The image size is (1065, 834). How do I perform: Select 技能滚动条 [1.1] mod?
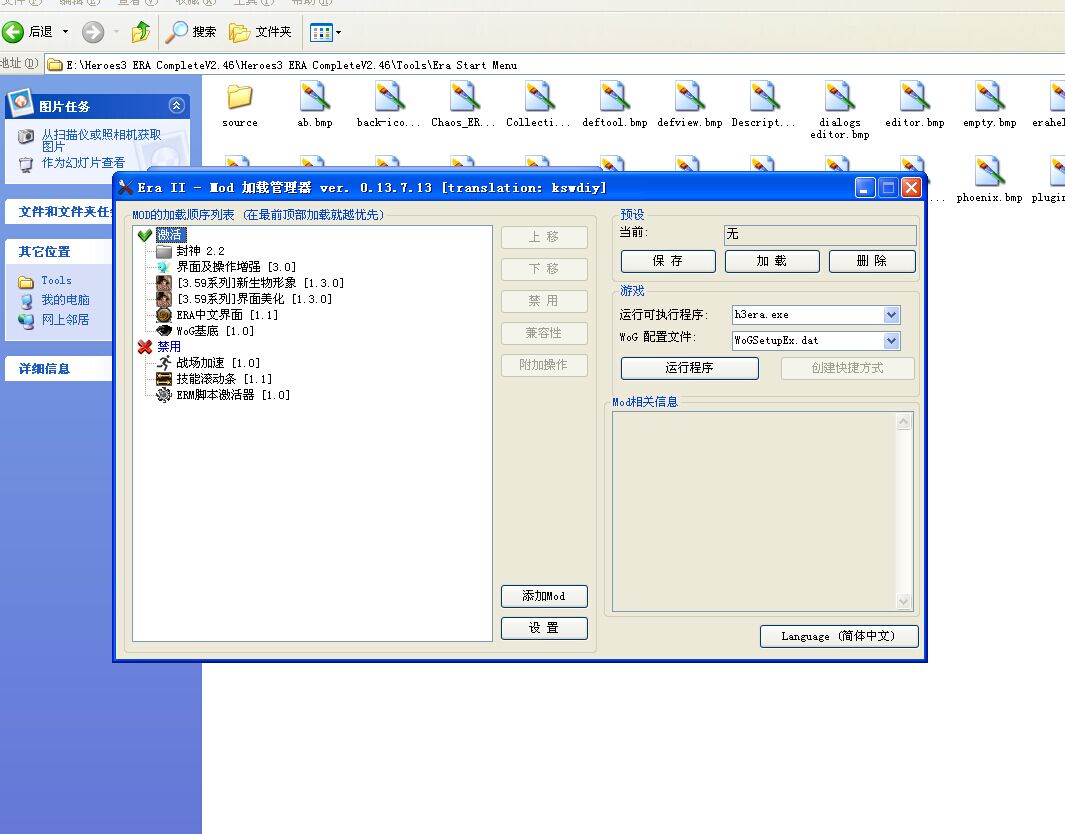[224, 379]
